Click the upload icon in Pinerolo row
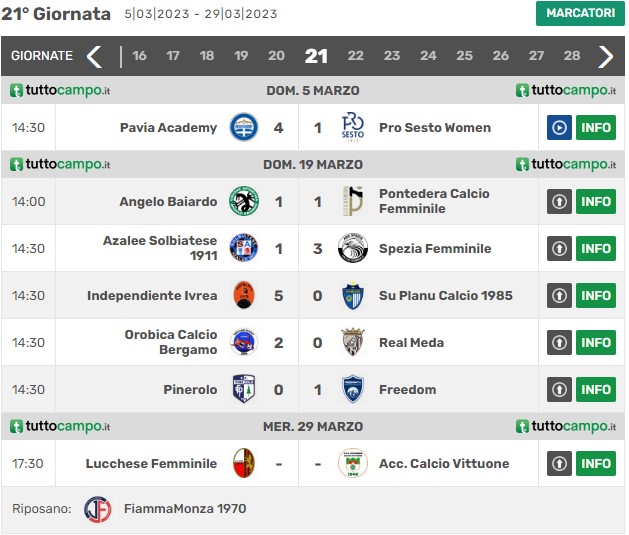 [x=559, y=389]
